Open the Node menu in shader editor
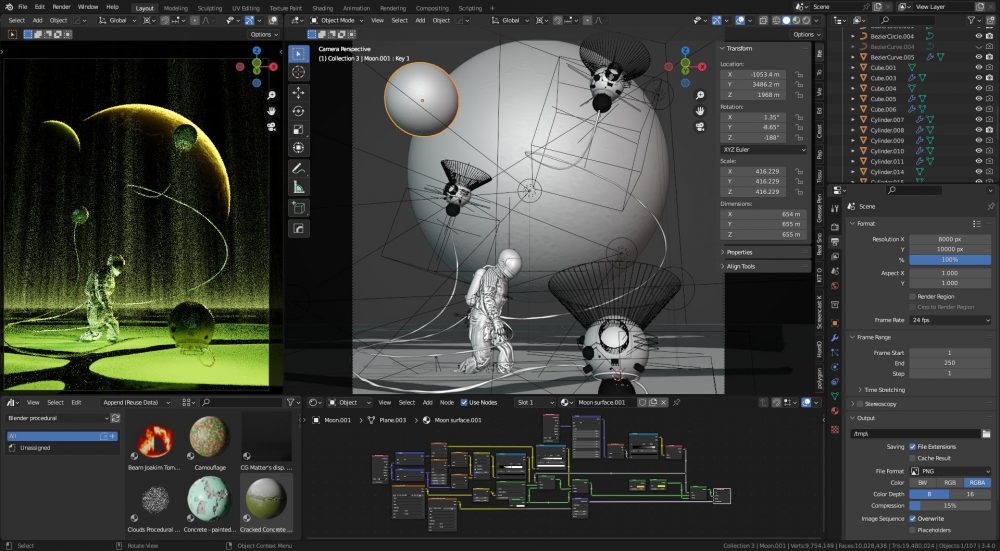Screen dimensions: 1000x551 [x=447, y=402]
